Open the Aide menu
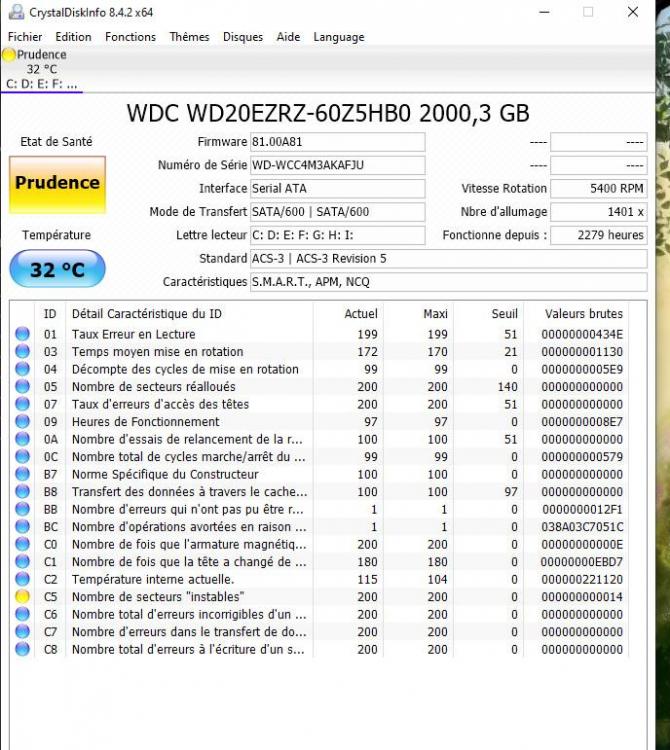Screen dimensions: 670x750 (288, 37)
